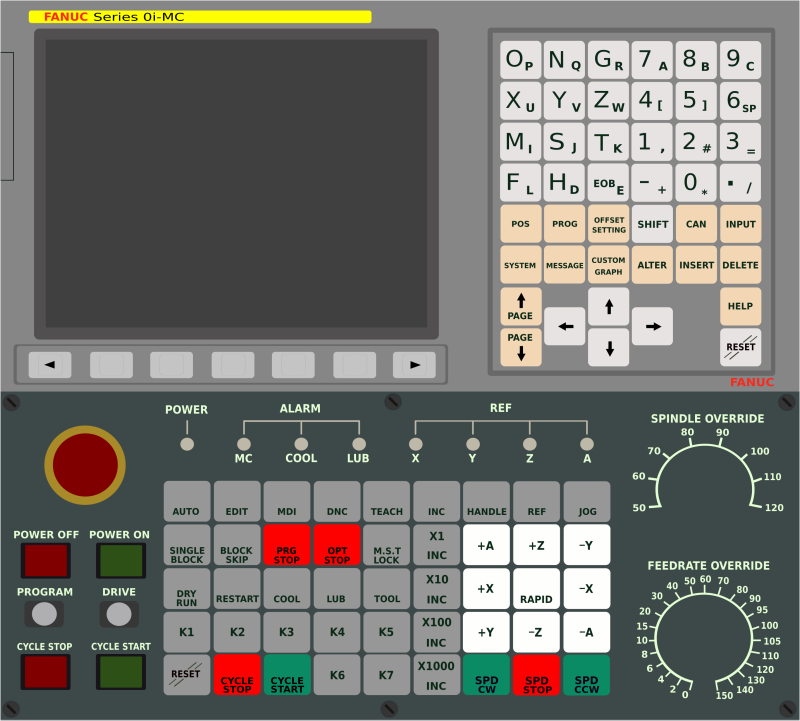
Task: Open the MESSAGE screen
Action: [564, 265]
